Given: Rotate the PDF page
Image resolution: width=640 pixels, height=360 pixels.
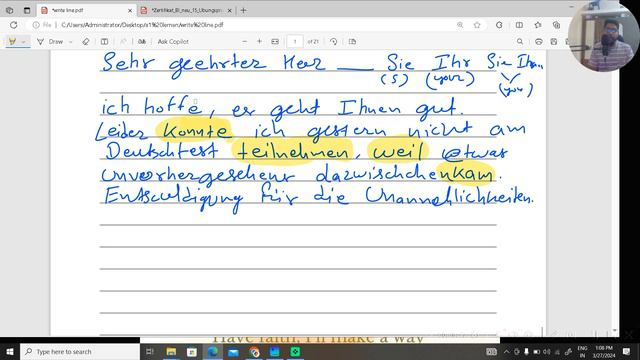Looking at the screenshot, I should [x=333, y=42].
